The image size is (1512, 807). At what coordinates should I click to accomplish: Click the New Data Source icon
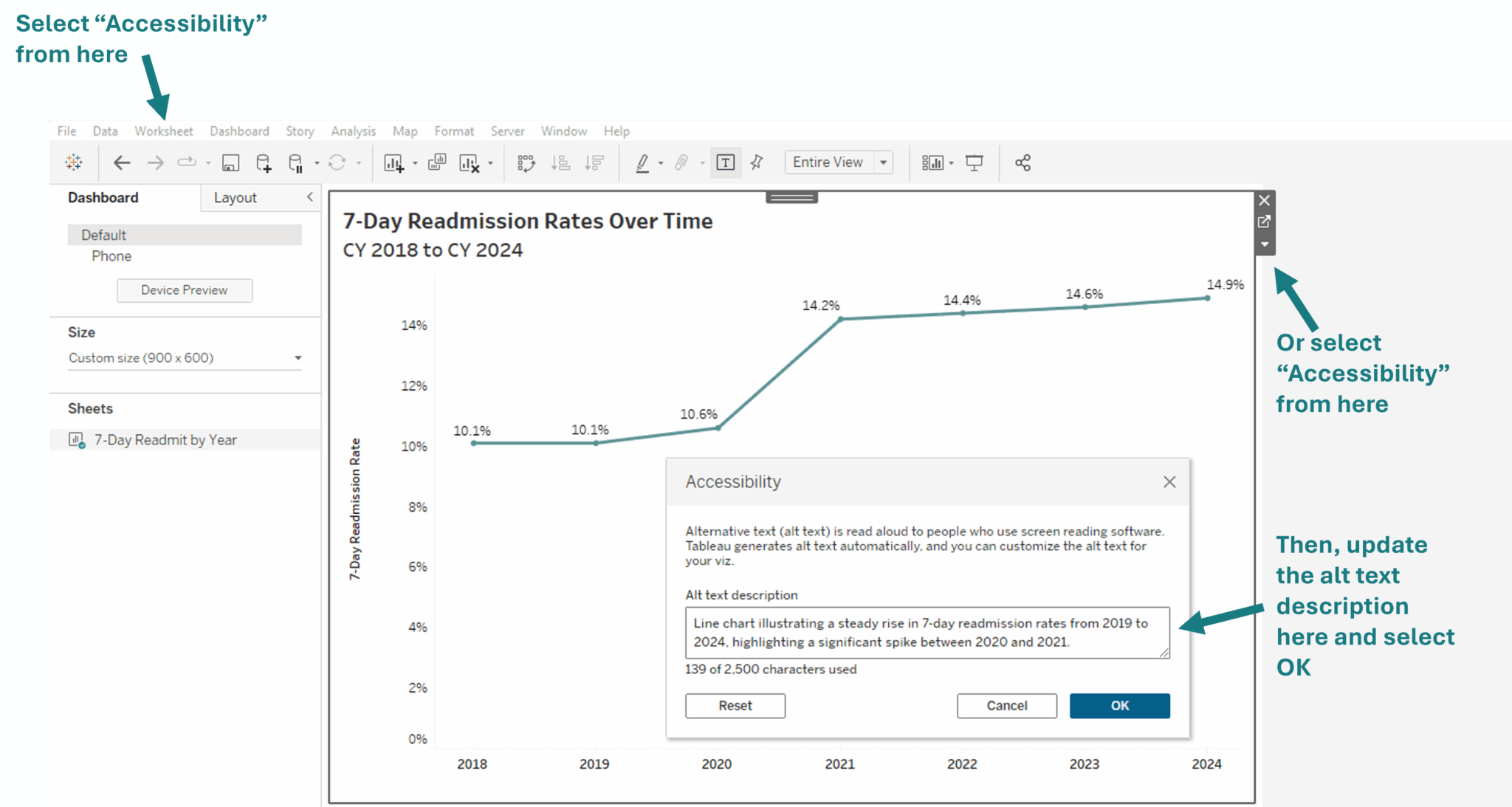click(x=264, y=163)
